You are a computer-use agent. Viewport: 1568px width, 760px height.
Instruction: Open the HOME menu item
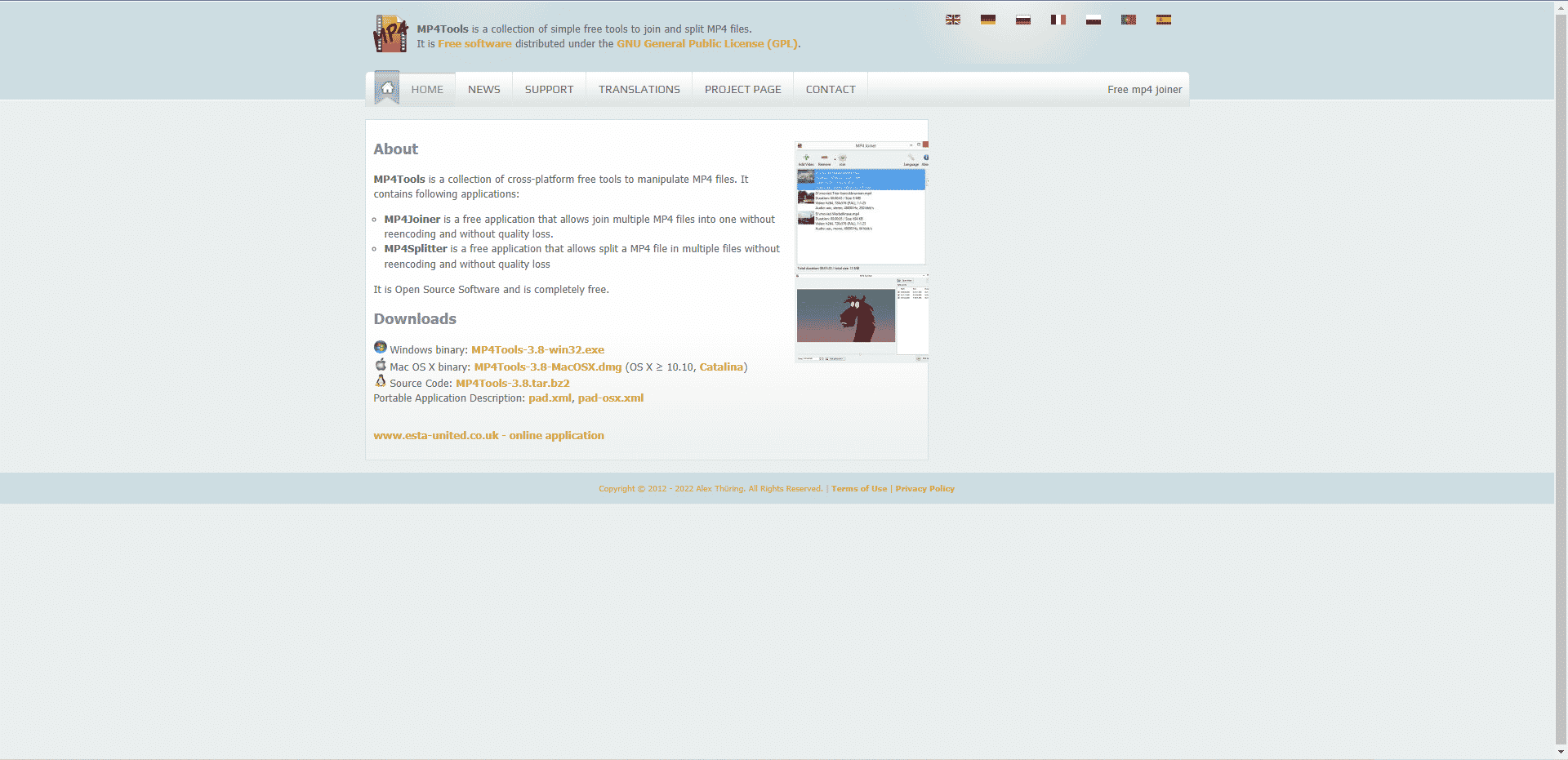click(427, 90)
